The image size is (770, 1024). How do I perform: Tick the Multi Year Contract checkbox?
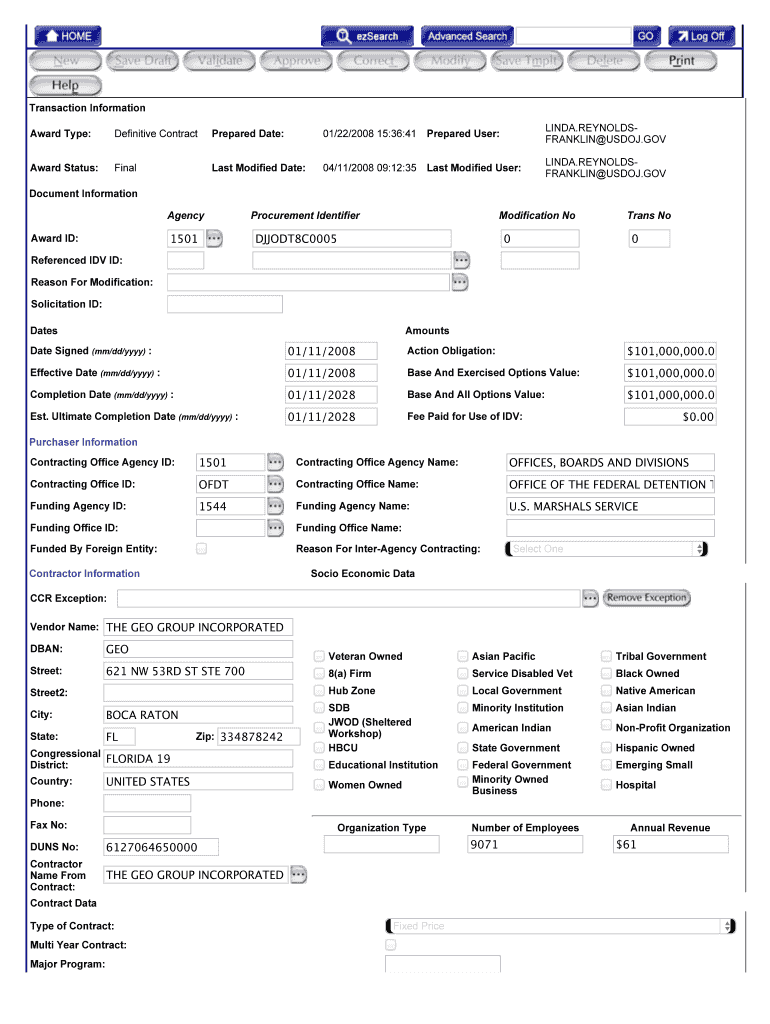tap(391, 945)
